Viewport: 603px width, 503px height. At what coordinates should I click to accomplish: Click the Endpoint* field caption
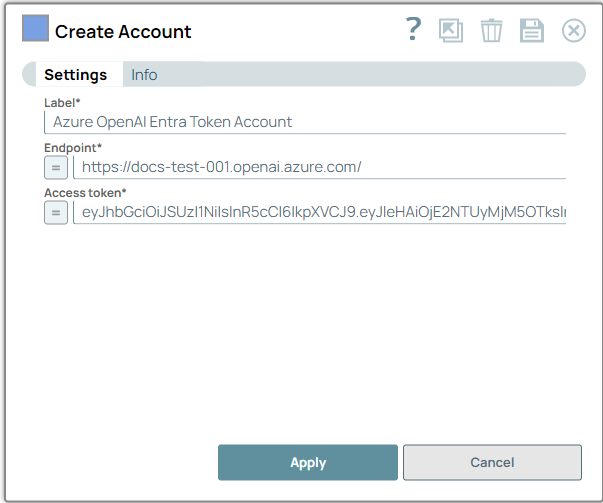(73, 148)
